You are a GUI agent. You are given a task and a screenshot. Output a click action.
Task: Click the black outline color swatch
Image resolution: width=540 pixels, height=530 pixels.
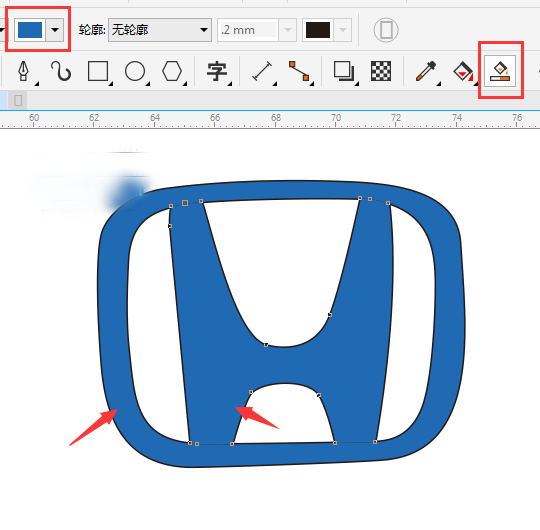(x=318, y=30)
